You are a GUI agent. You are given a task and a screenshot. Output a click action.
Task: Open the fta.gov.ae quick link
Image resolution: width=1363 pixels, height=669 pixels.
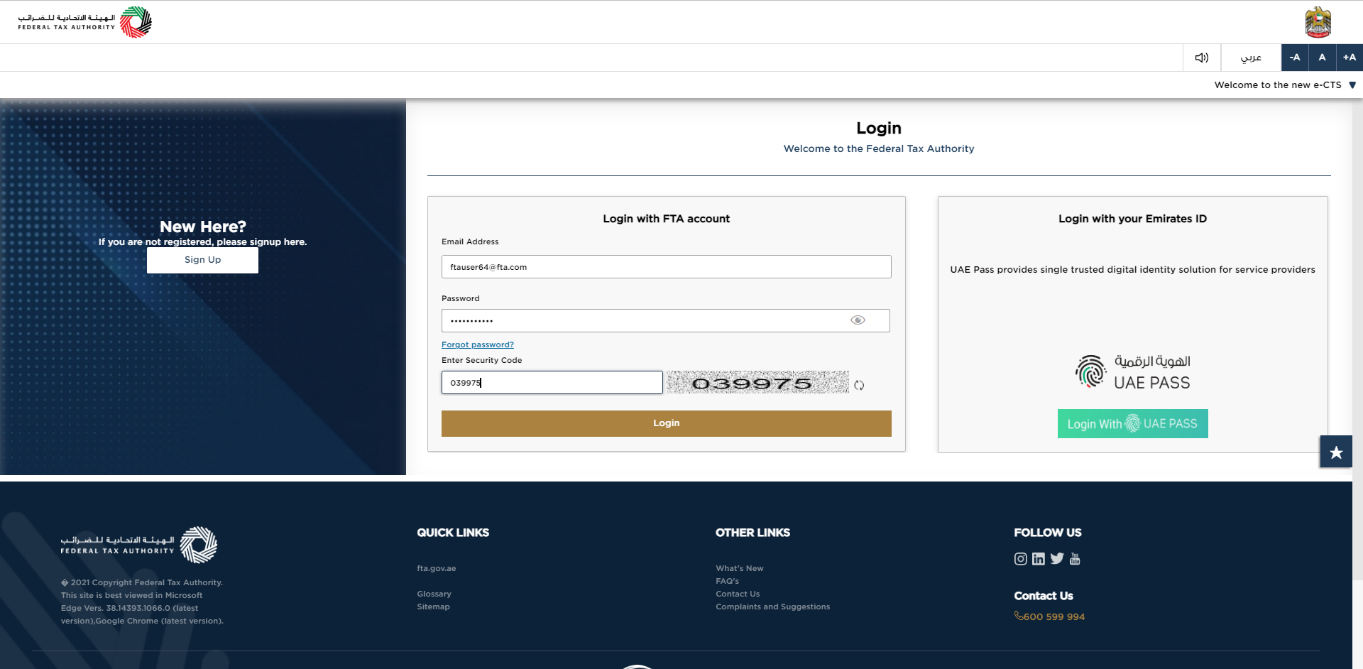436,569
